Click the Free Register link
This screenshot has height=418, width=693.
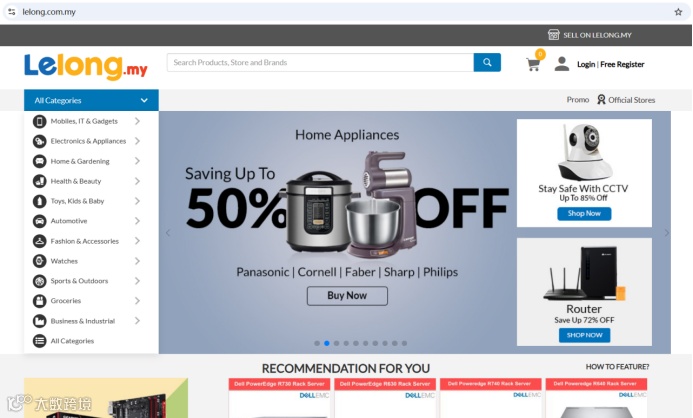click(622, 65)
